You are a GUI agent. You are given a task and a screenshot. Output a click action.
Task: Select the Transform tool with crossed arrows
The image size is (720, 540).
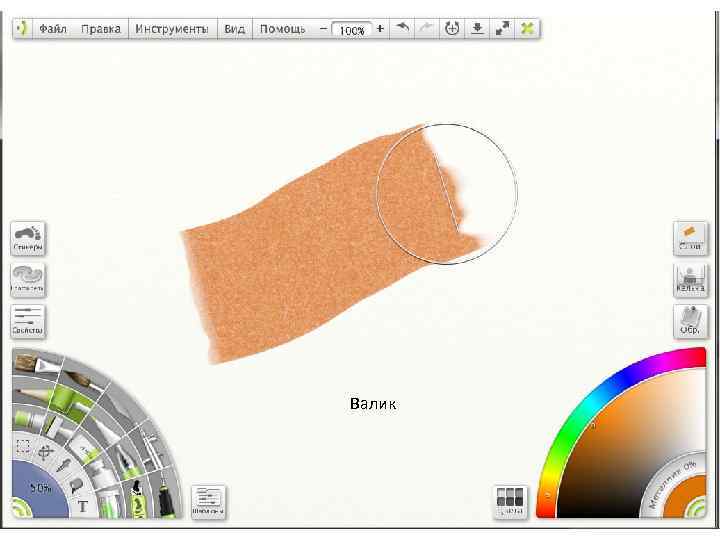coord(45,453)
